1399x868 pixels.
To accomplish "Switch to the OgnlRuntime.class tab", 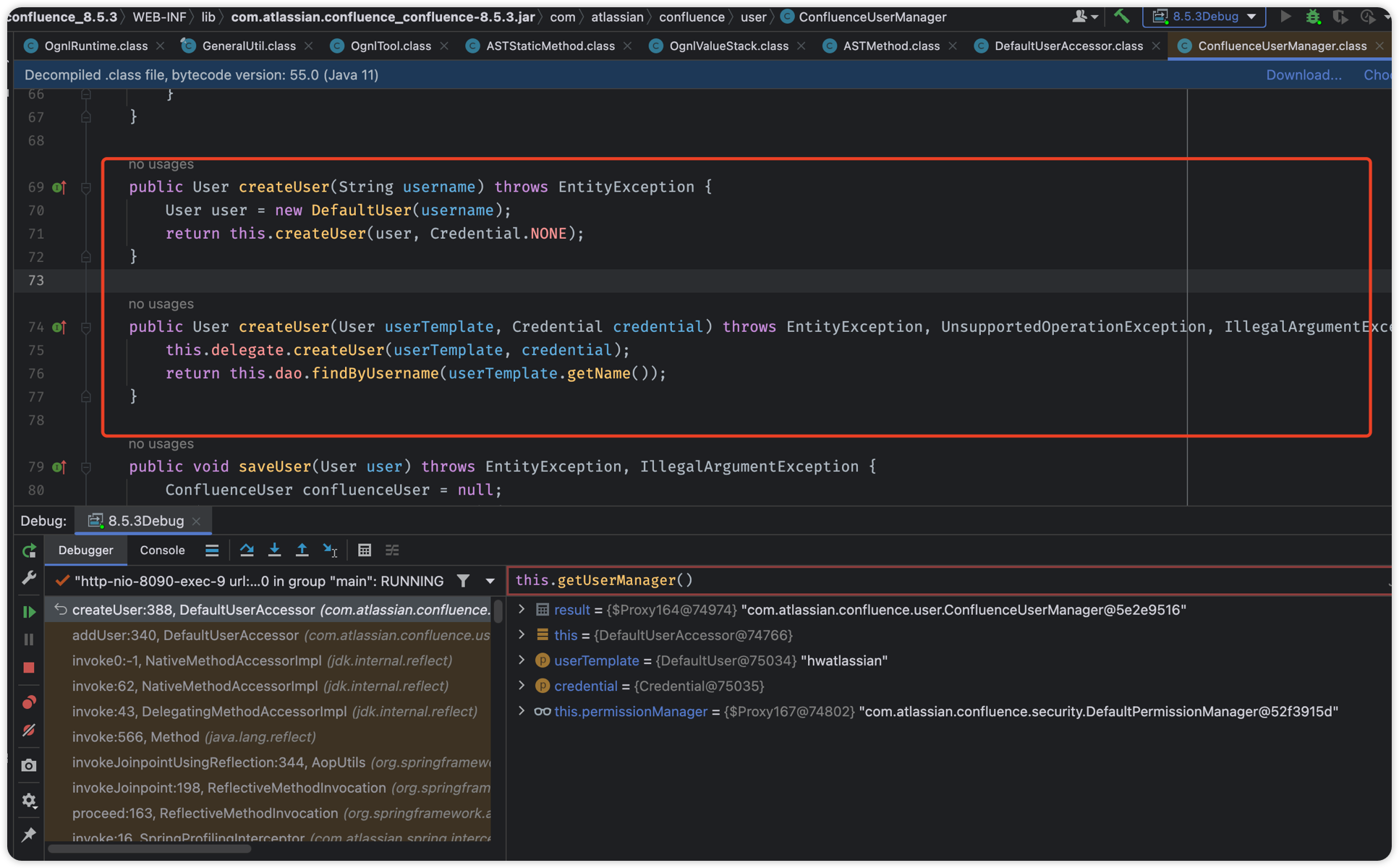I will coord(95,46).
